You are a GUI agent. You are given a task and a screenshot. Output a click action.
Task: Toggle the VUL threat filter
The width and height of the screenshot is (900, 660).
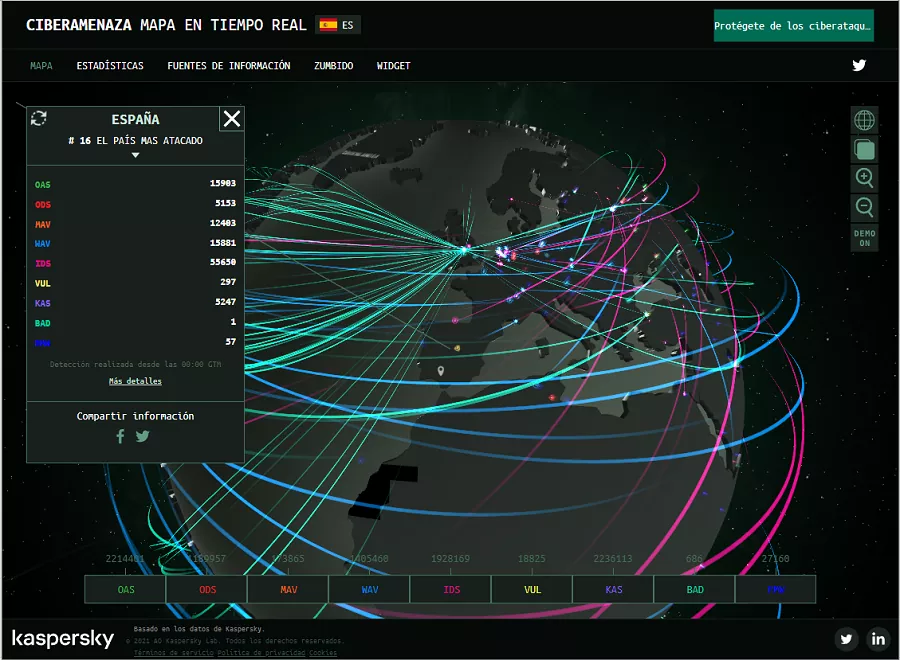532,590
